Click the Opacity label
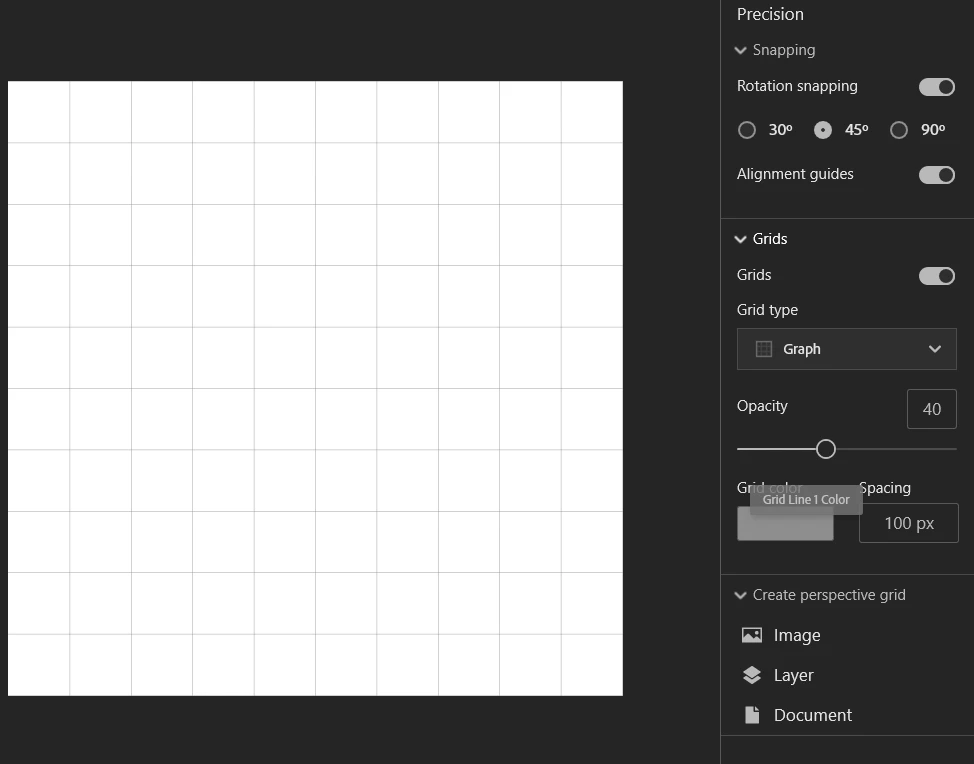Image resolution: width=974 pixels, height=764 pixels. [x=762, y=406]
